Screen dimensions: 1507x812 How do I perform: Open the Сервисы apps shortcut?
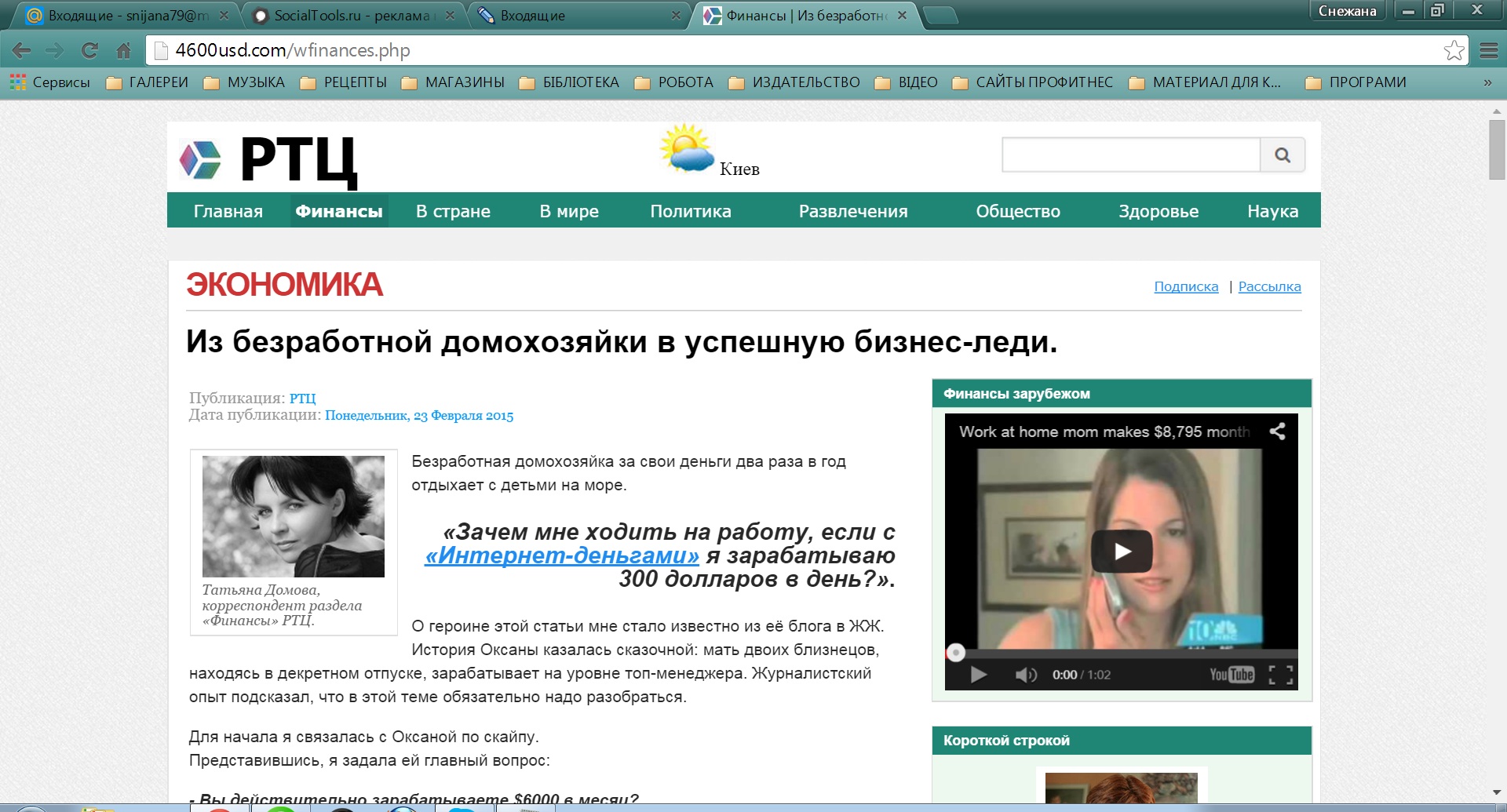[x=50, y=82]
